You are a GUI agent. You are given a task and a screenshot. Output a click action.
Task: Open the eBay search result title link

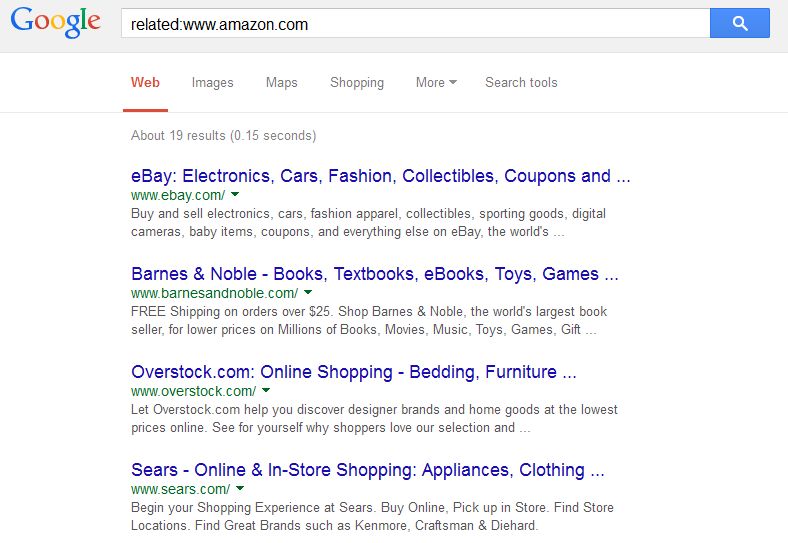coord(380,176)
